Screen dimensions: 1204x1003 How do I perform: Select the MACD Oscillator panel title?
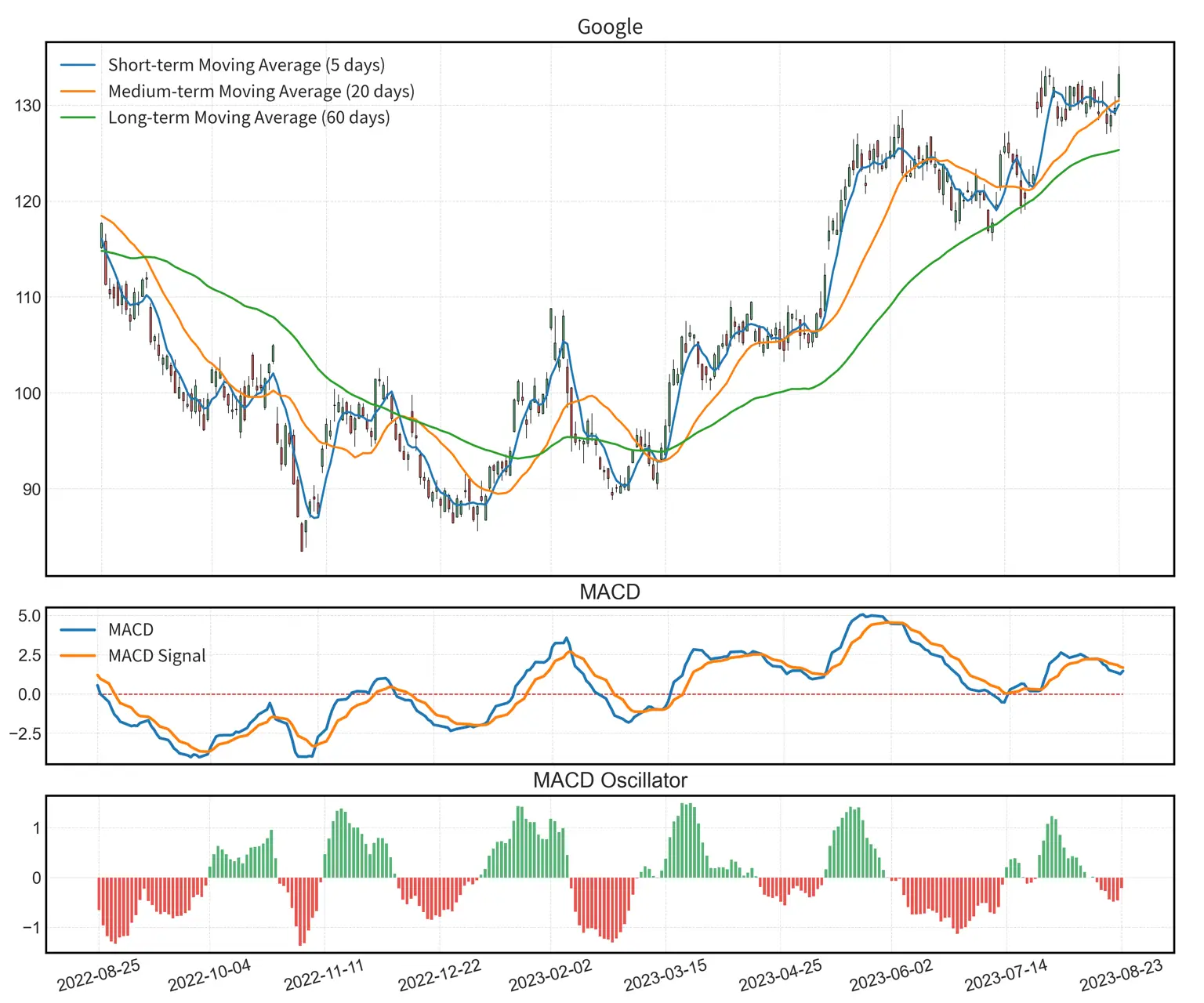[x=610, y=780]
